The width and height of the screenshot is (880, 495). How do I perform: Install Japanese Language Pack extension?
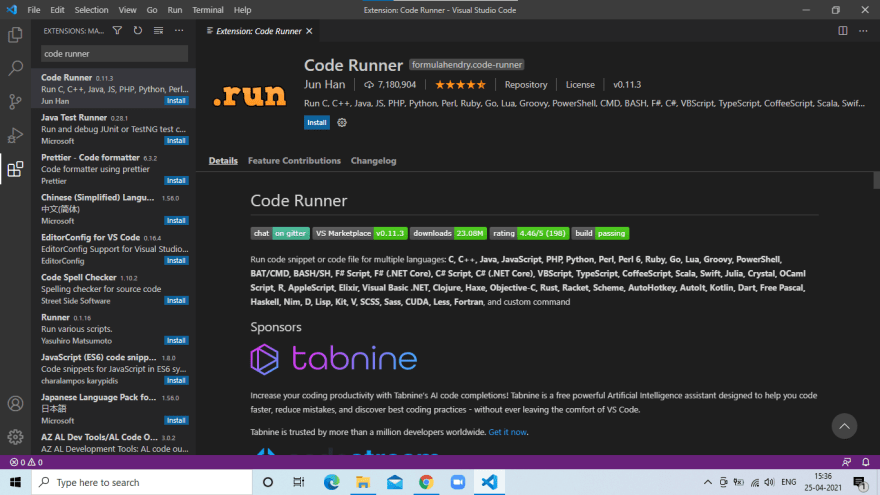pos(176,420)
